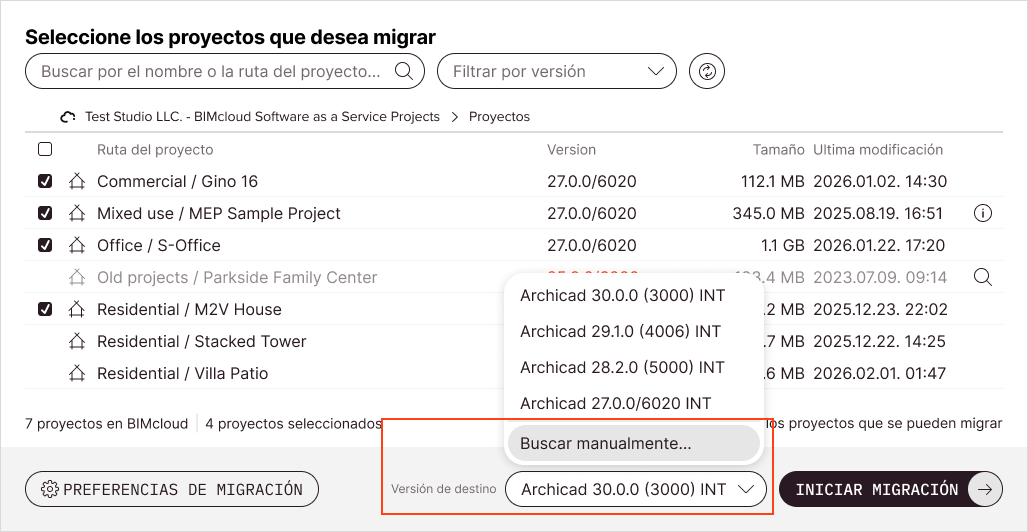Click the refresh project list icon
Image resolution: width=1028 pixels, height=532 pixels.
pyautogui.click(x=707, y=71)
